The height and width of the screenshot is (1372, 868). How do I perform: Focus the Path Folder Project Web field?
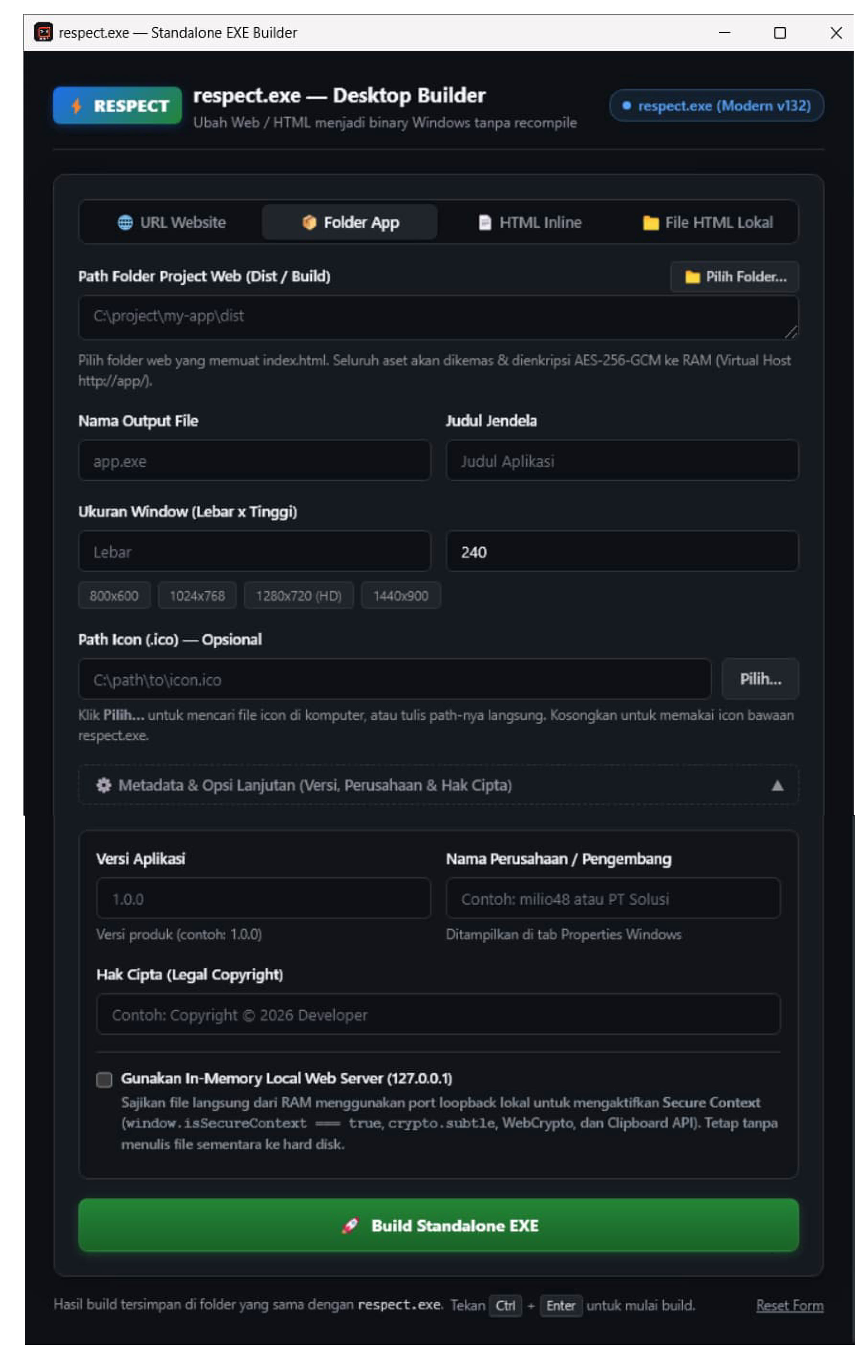pyautogui.click(x=438, y=317)
